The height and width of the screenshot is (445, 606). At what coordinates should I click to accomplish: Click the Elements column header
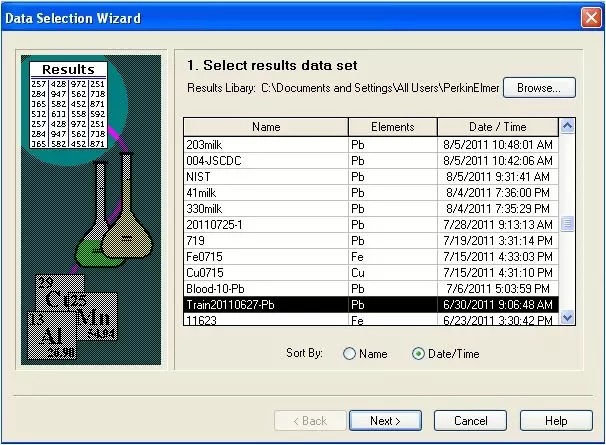coord(393,127)
